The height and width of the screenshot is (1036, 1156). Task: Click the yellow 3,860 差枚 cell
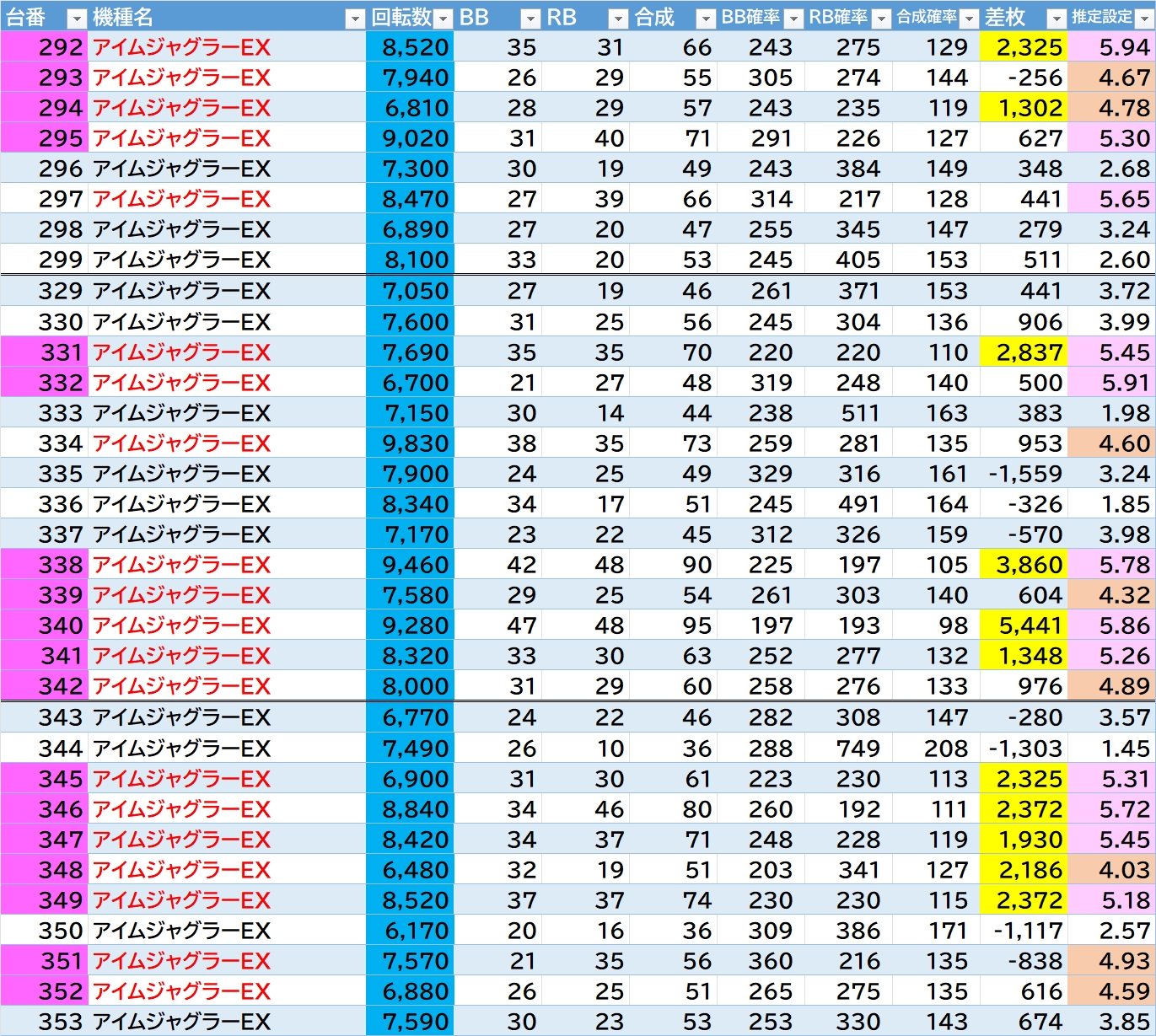pyautogui.click(x=1024, y=565)
